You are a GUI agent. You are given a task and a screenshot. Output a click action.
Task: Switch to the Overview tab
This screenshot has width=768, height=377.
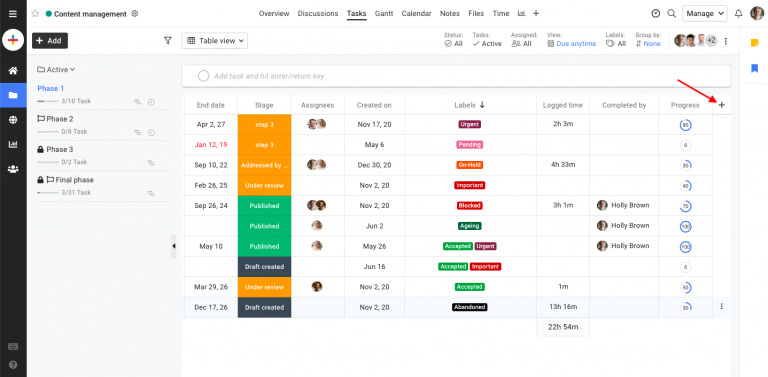(274, 14)
